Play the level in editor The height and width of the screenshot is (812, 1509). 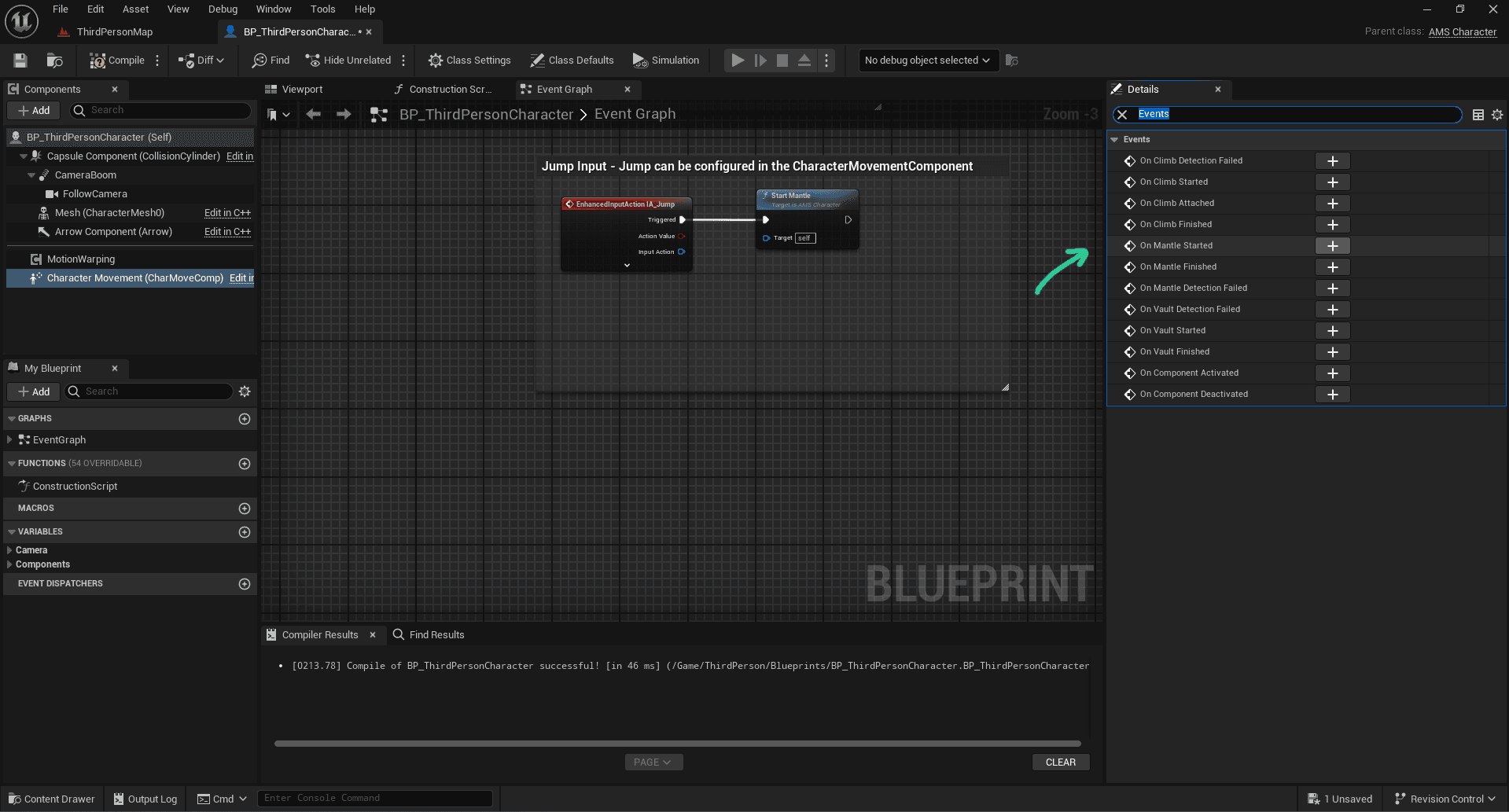(x=738, y=61)
